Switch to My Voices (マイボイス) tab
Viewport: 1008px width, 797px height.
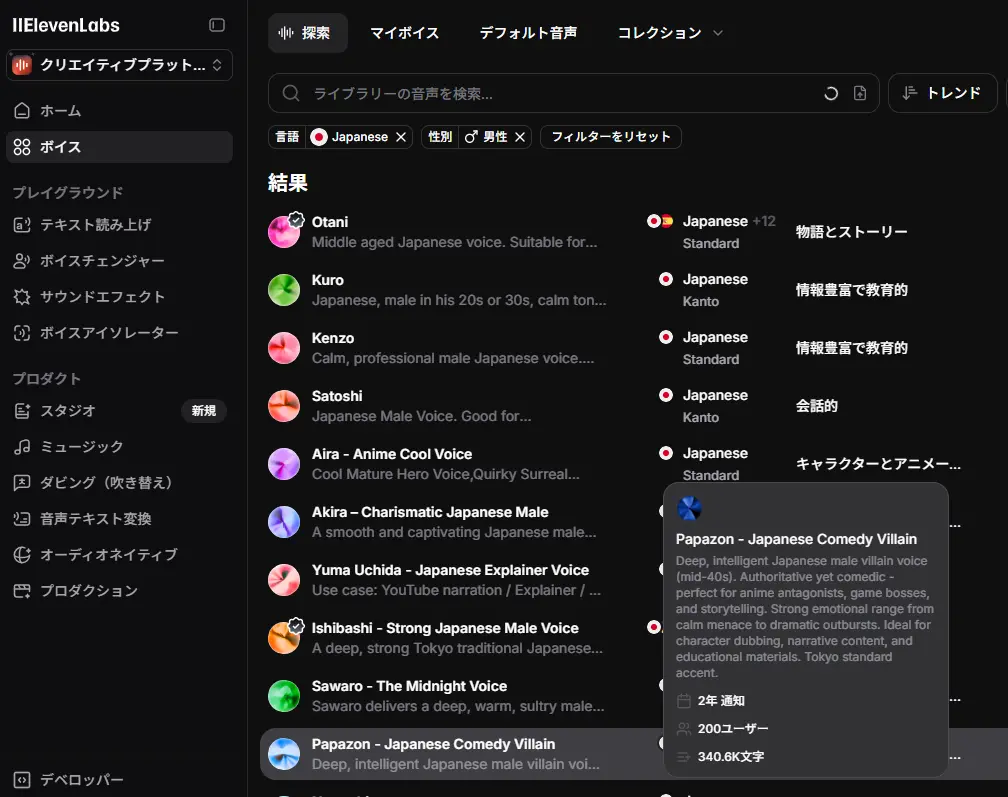tap(404, 33)
